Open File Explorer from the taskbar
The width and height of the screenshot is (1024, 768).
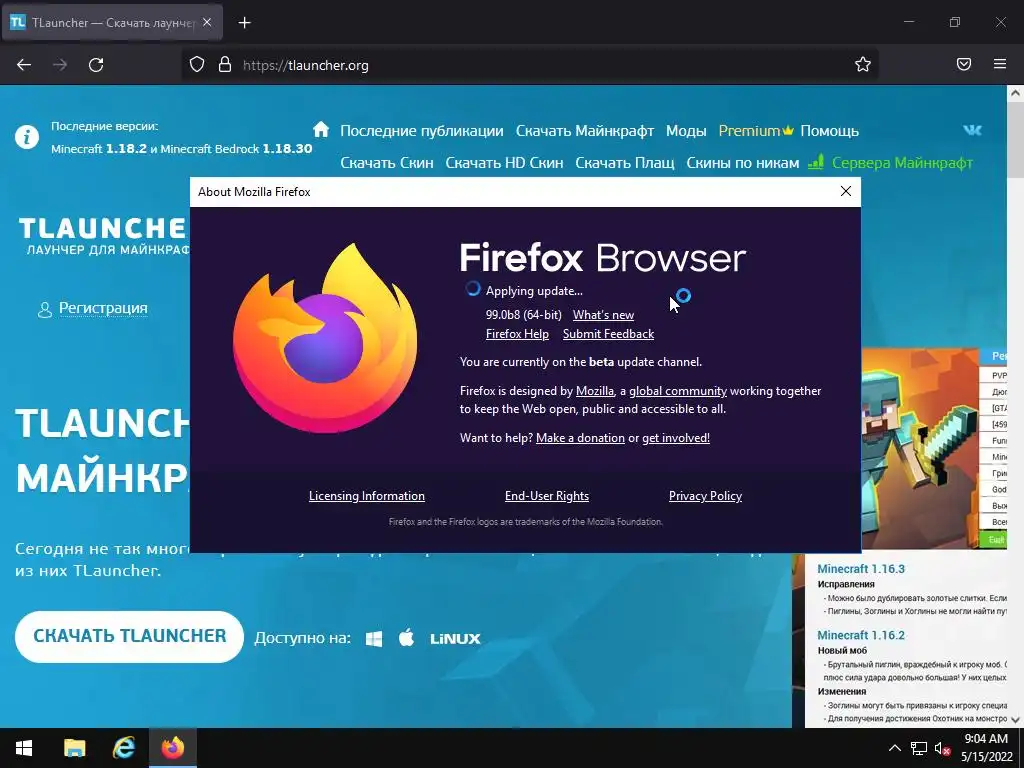pyautogui.click(x=74, y=748)
